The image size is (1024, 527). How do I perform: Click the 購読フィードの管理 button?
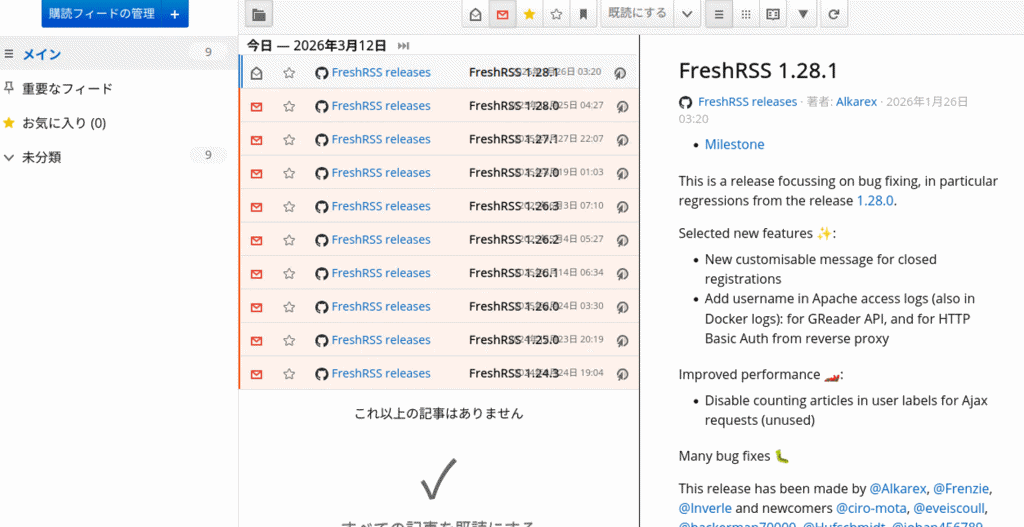102,14
